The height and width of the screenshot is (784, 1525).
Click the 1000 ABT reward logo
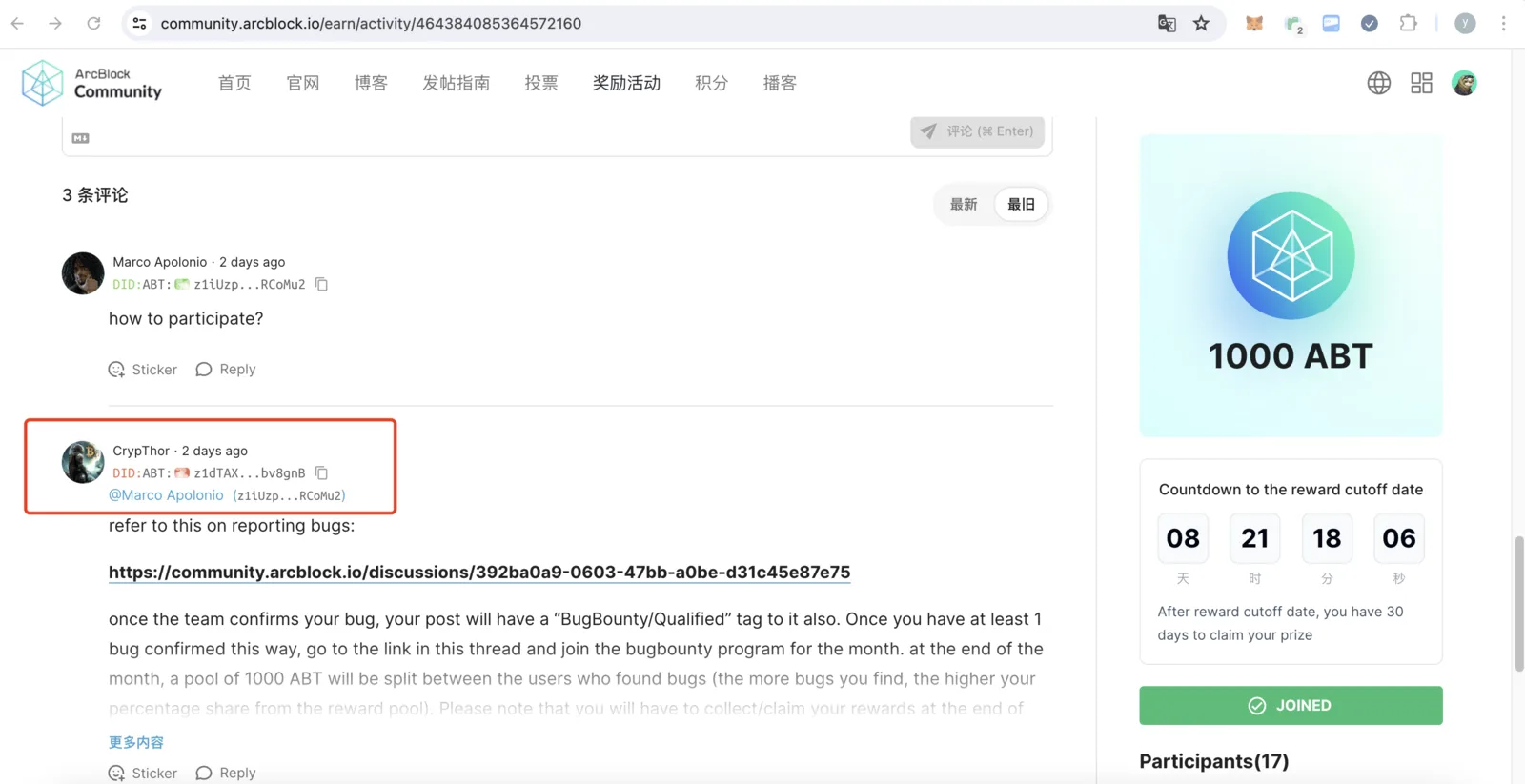coord(1291,255)
